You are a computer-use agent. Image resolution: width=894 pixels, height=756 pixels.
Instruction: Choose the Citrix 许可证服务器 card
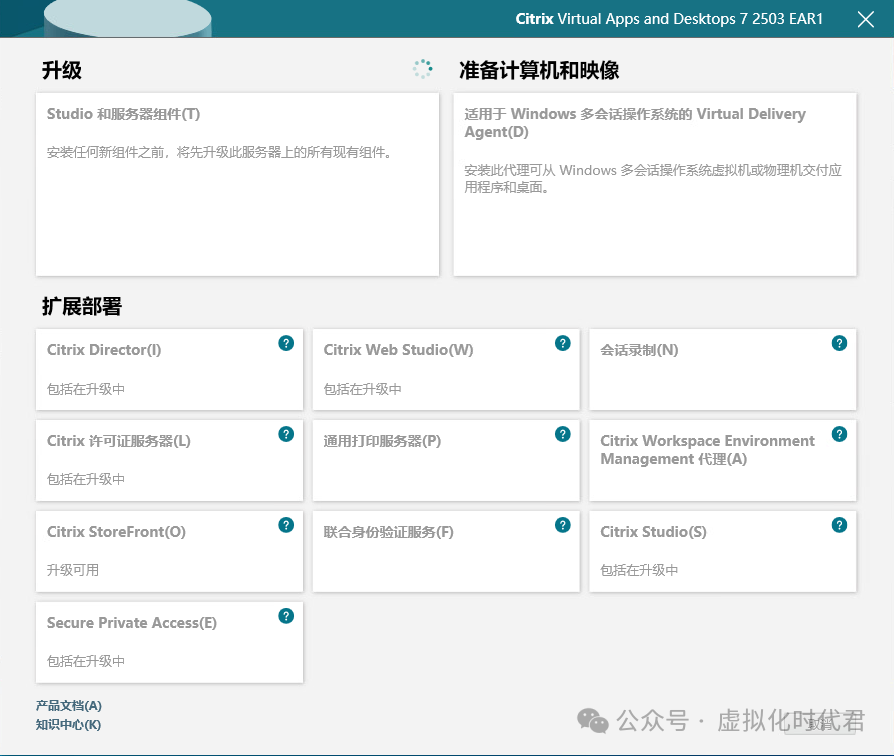tap(169, 461)
